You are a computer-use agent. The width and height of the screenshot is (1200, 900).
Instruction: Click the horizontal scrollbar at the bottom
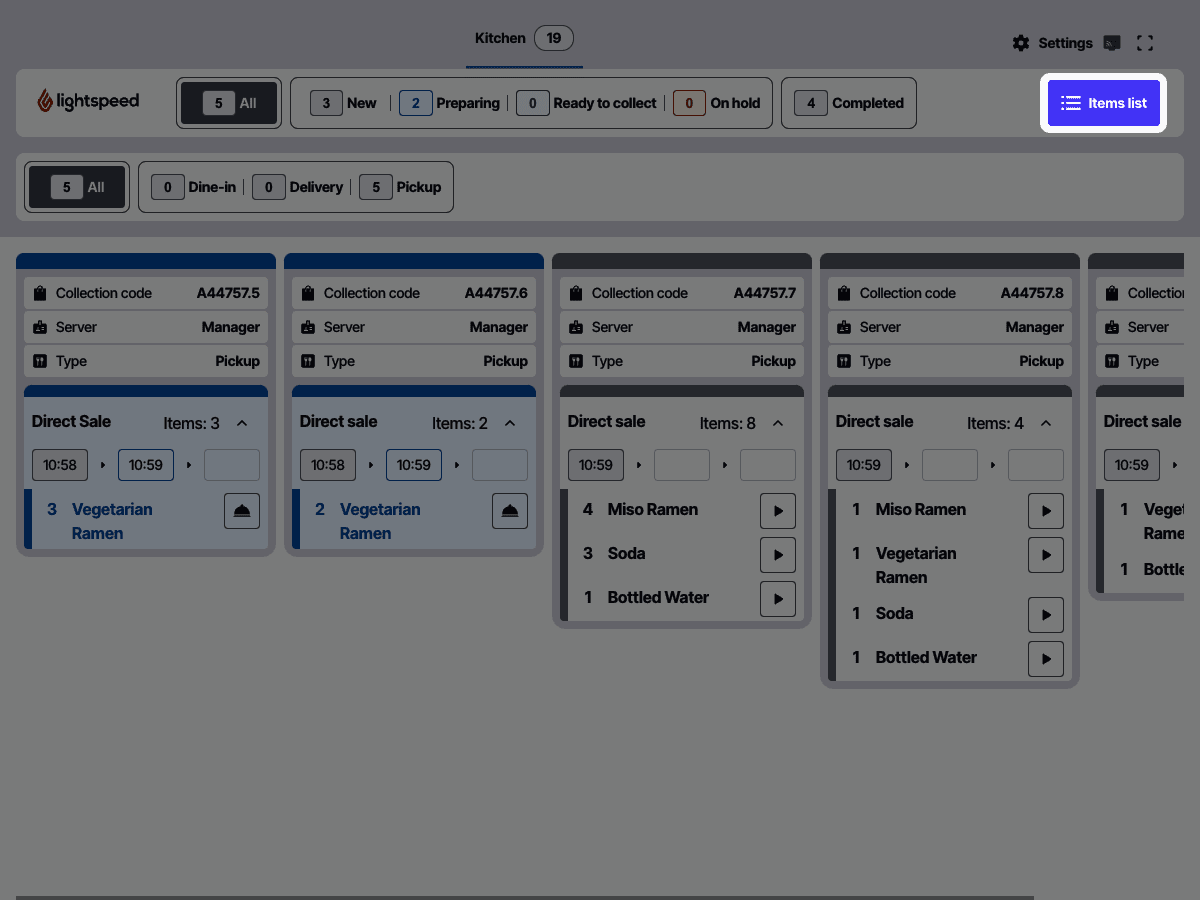(525, 897)
